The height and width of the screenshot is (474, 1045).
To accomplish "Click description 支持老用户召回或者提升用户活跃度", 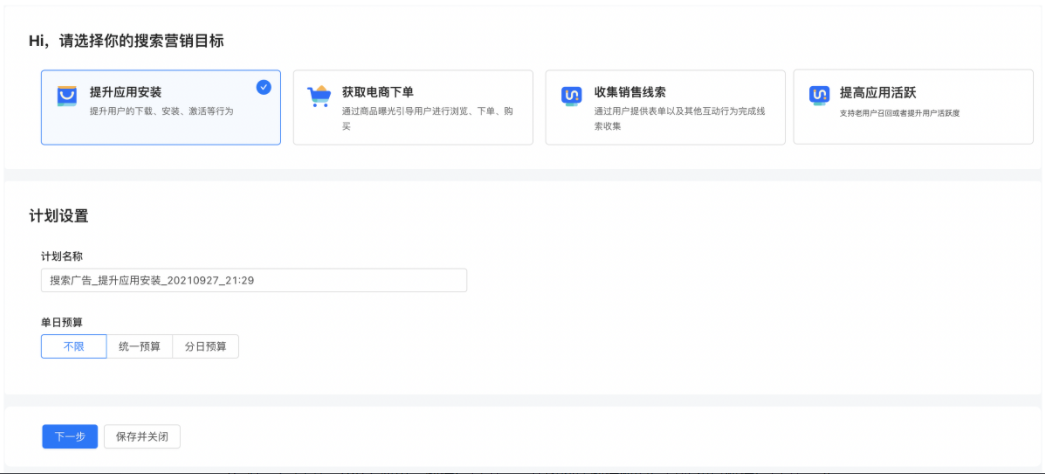I will (x=900, y=113).
